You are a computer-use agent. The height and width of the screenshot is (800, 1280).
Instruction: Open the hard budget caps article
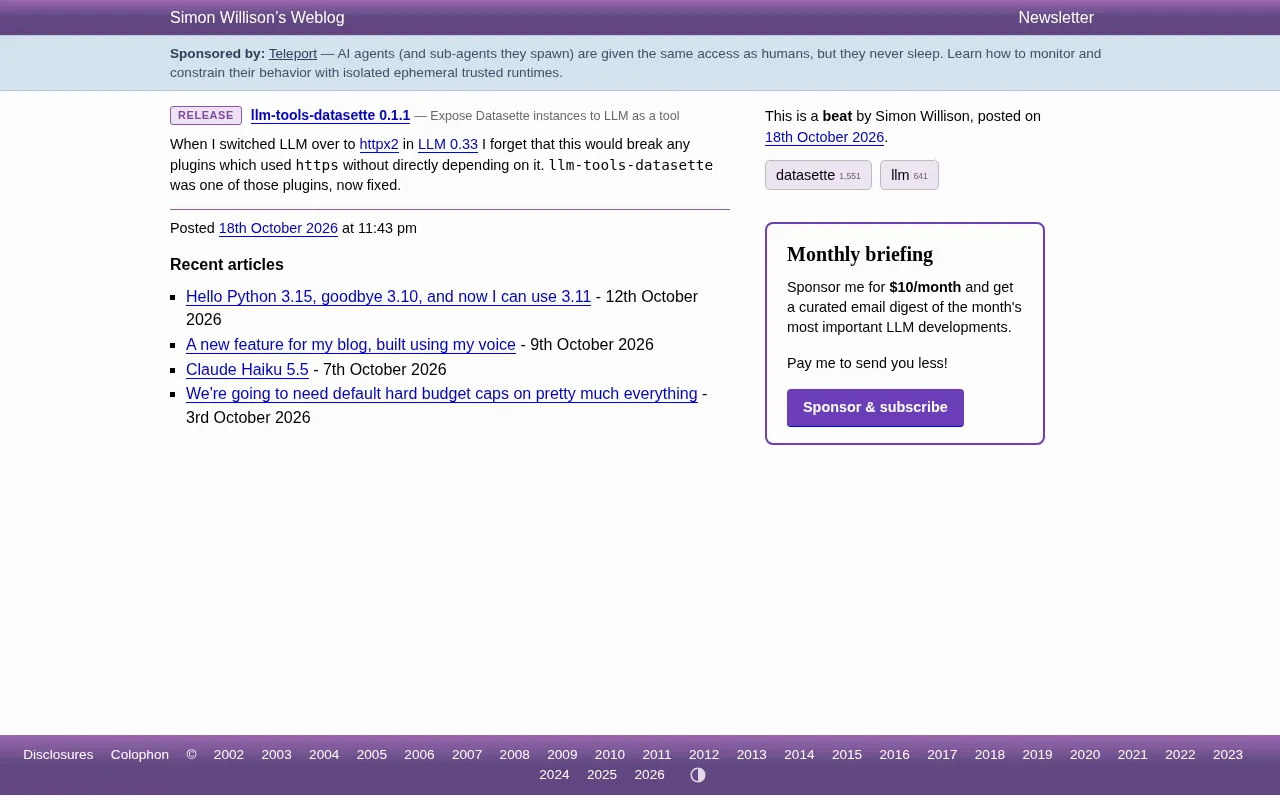441,394
